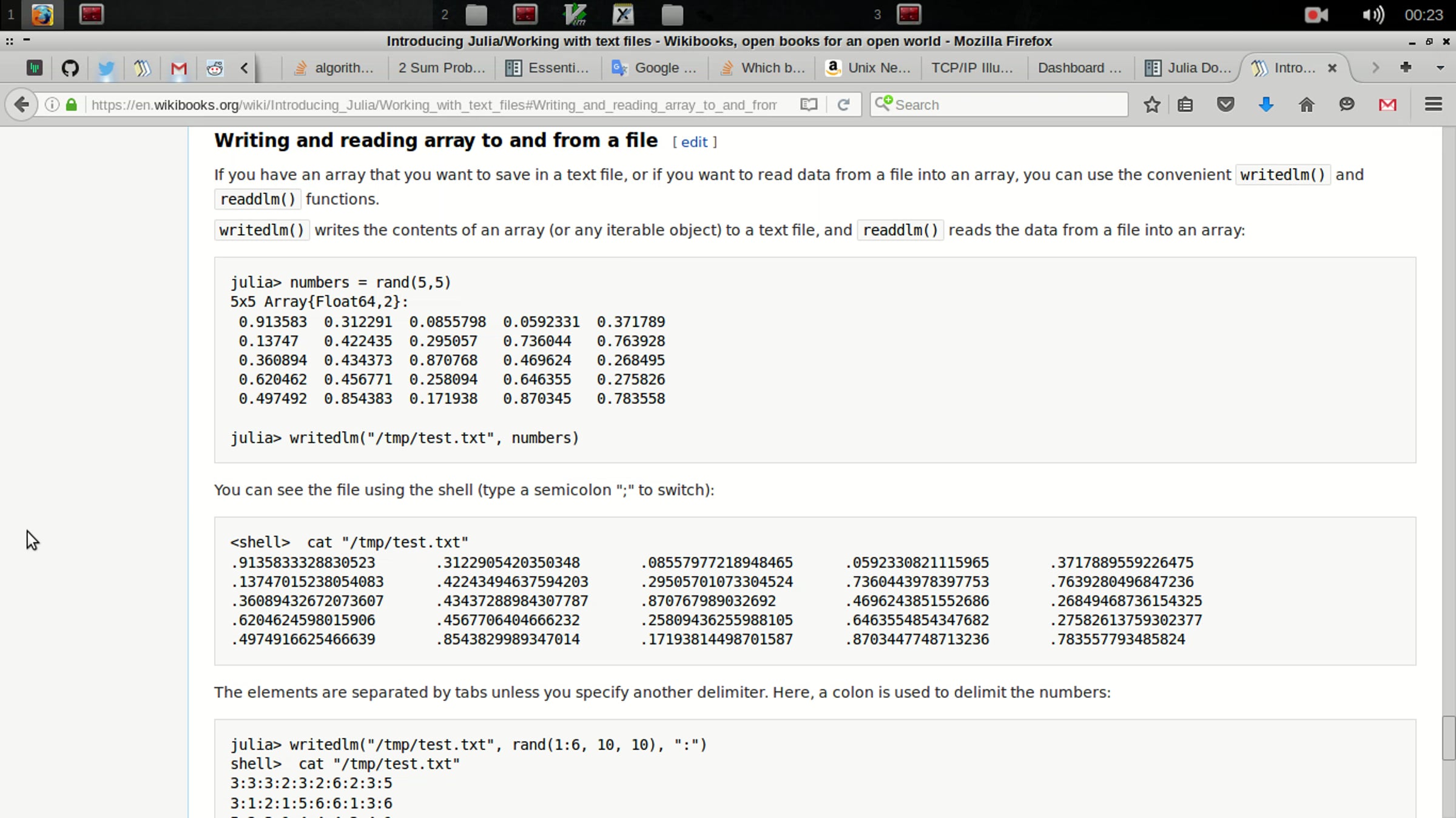Click the GitHub pinned tab icon
The width and height of the screenshot is (1456, 818).
70,68
